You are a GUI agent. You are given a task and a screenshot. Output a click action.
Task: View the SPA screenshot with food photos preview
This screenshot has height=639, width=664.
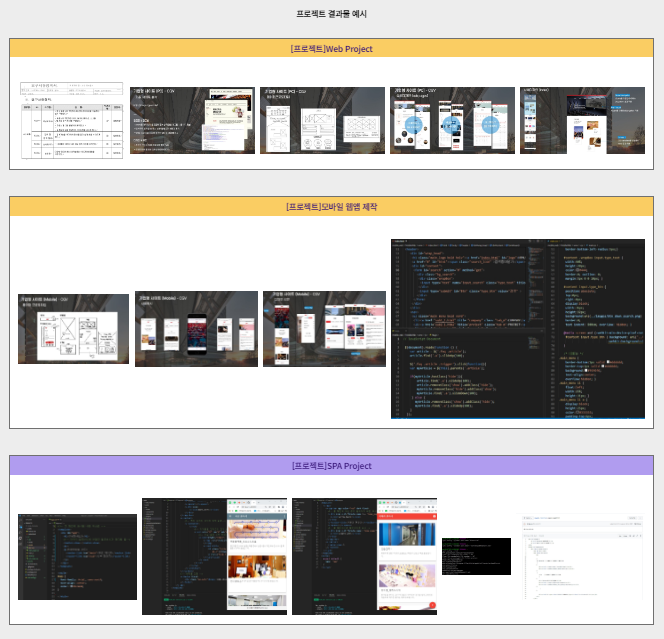214,557
